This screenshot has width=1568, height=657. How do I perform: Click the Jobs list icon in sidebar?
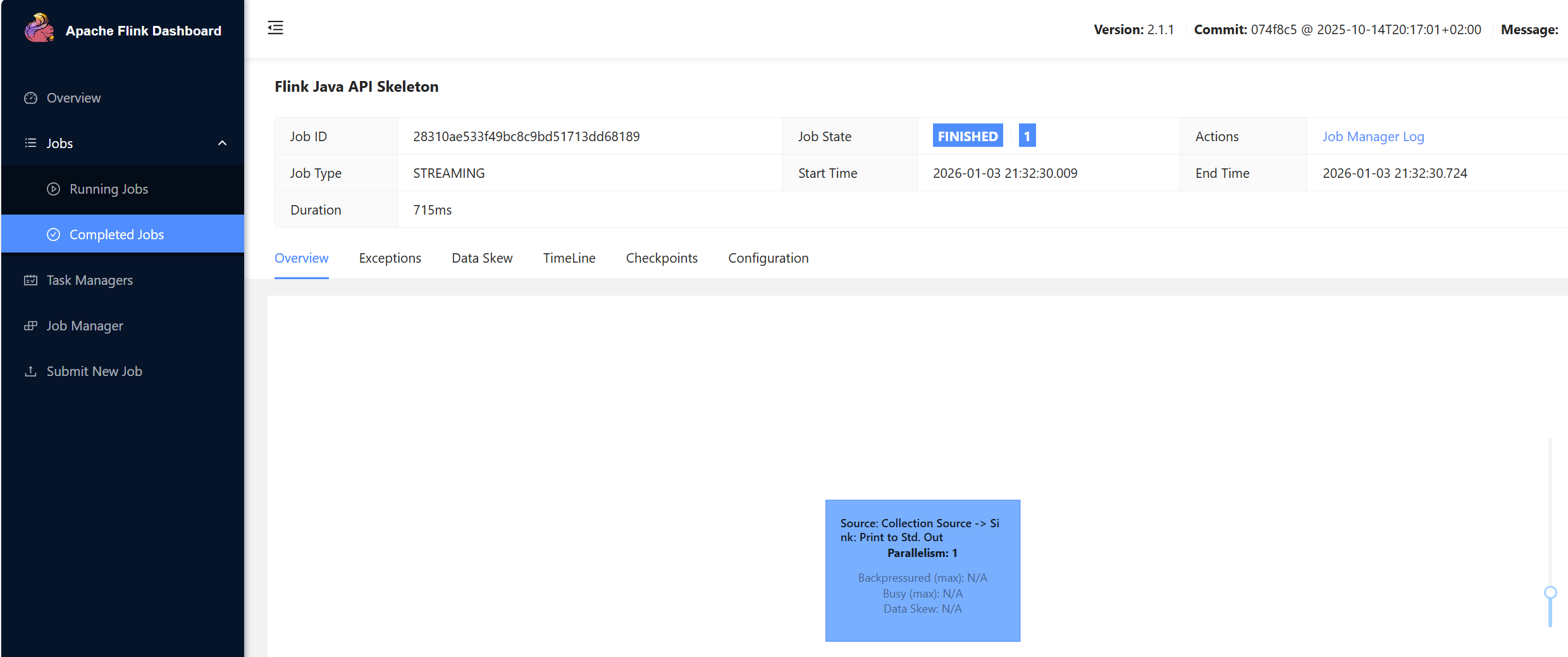(x=30, y=143)
